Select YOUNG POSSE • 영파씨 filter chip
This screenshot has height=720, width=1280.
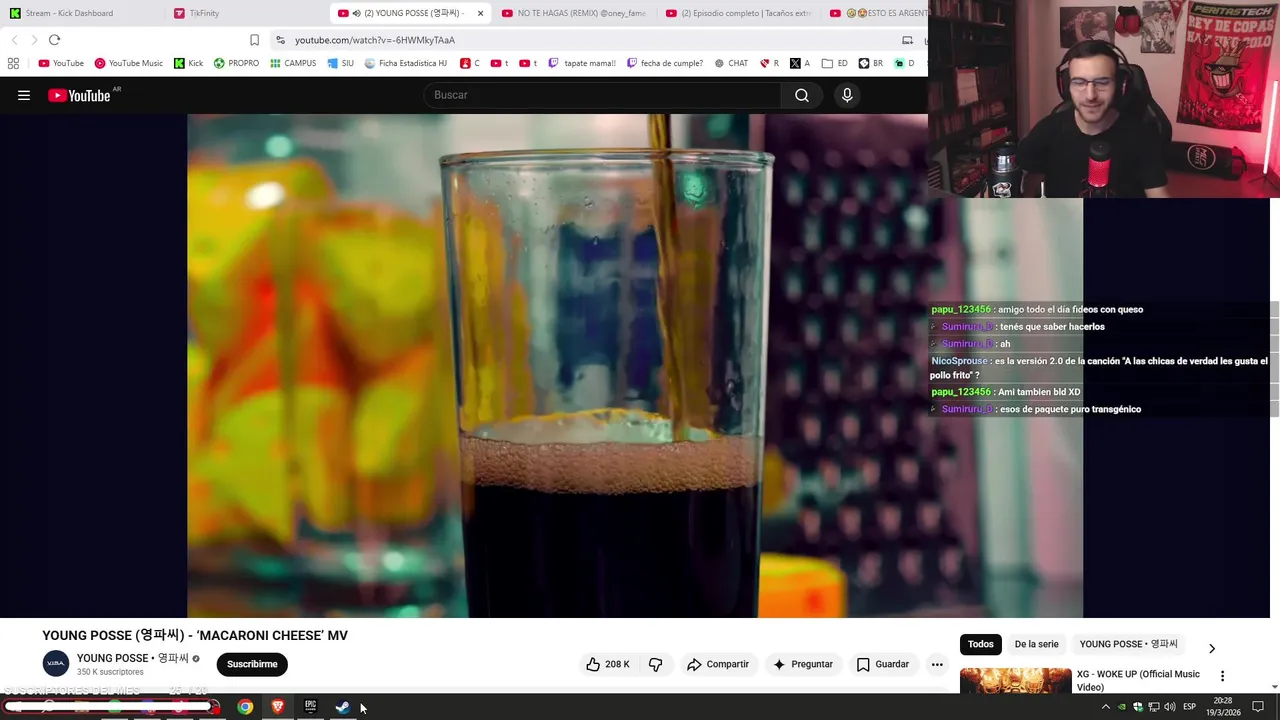click(1128, 644)
